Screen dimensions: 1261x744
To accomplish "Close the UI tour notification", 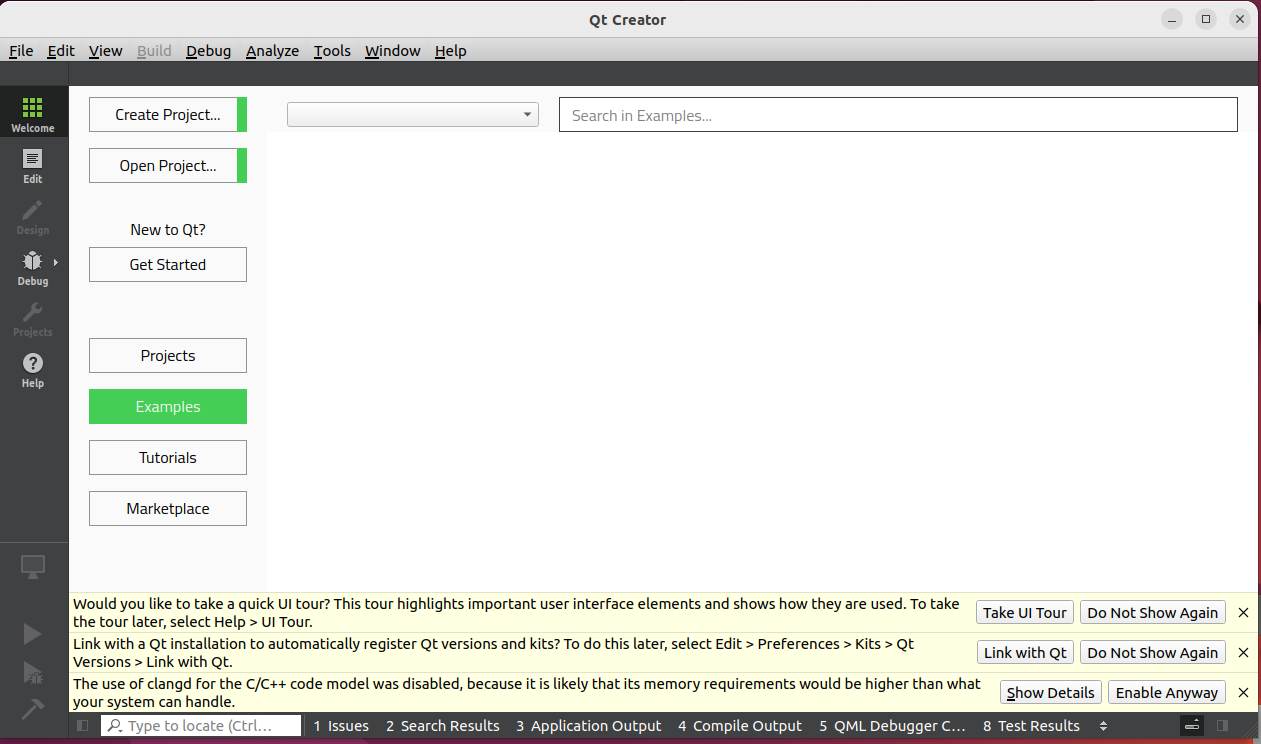I will pyautogui.click(x=1243, y=613).
